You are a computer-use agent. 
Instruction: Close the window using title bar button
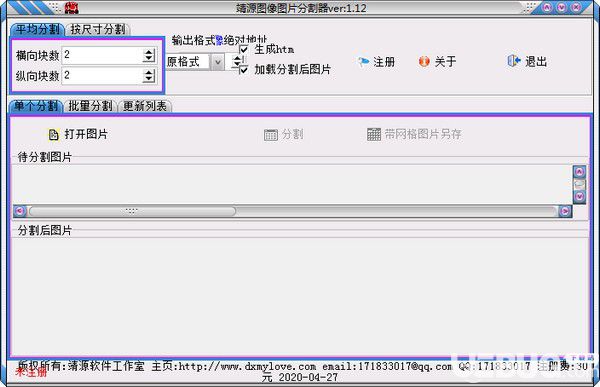coord(576,7)
